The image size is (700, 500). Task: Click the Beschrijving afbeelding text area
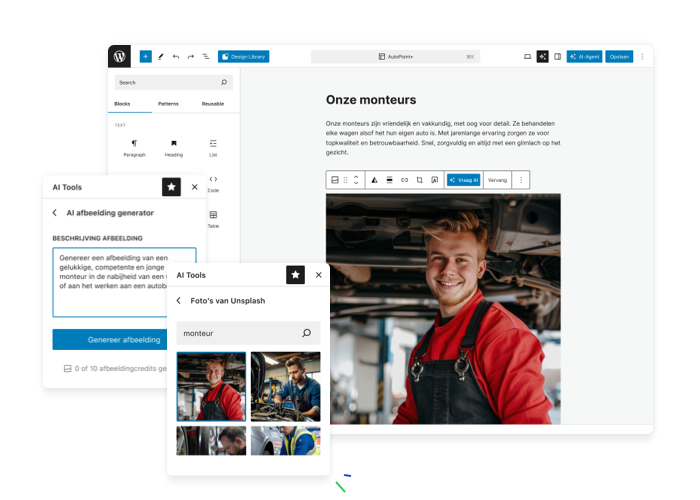(x=124, y=282)
